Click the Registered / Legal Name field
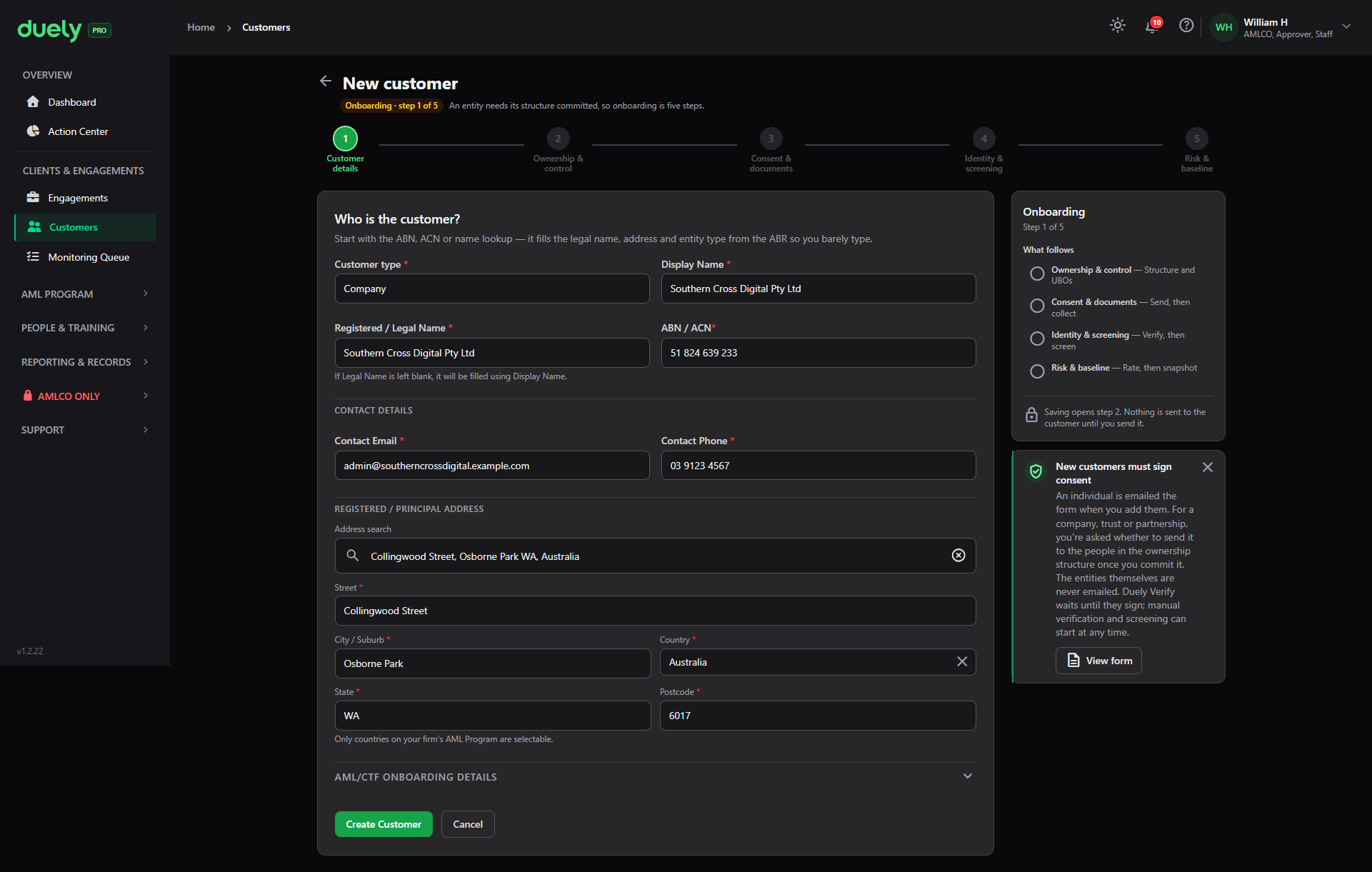 coord(491,353)
